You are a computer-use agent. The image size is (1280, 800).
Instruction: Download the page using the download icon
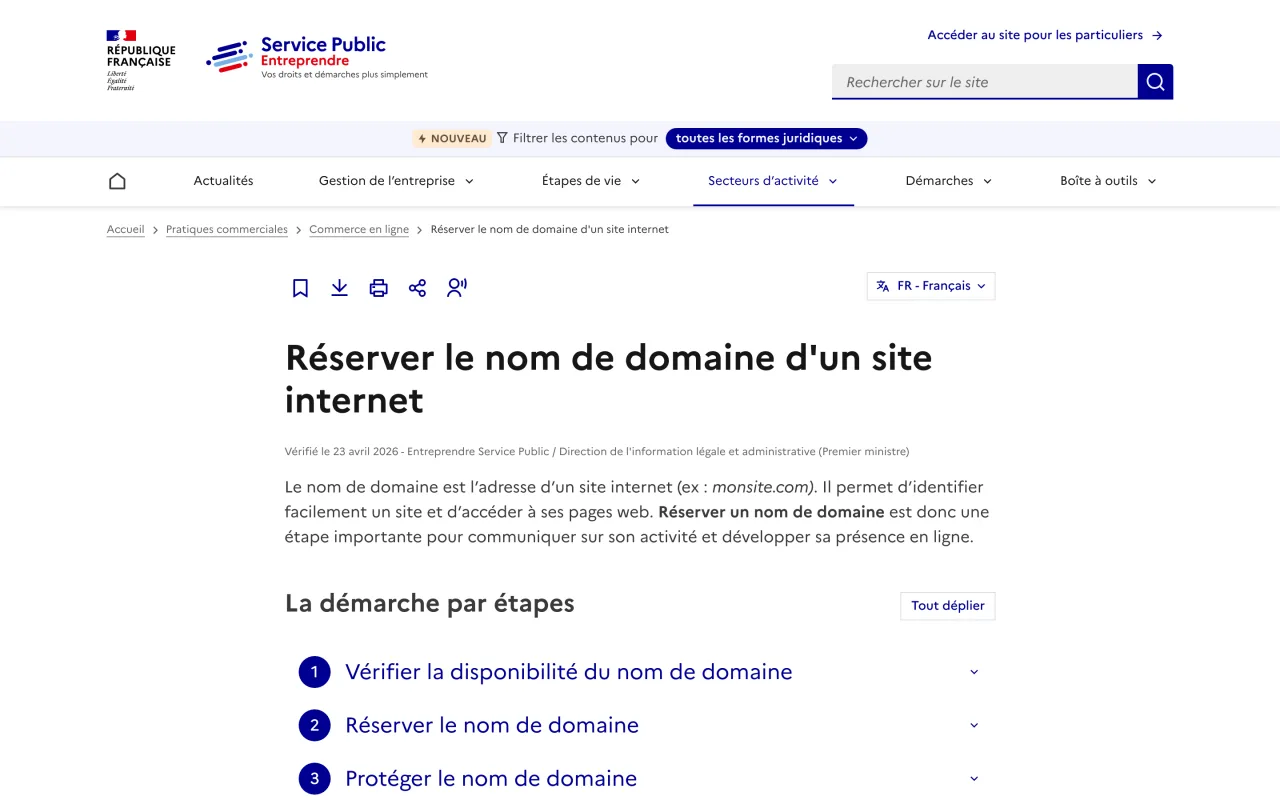[340, 288]
